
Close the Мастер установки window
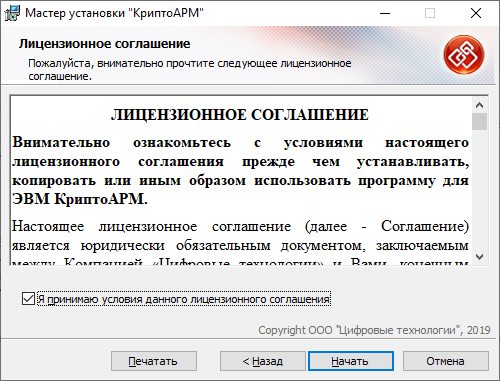(476, 13)
